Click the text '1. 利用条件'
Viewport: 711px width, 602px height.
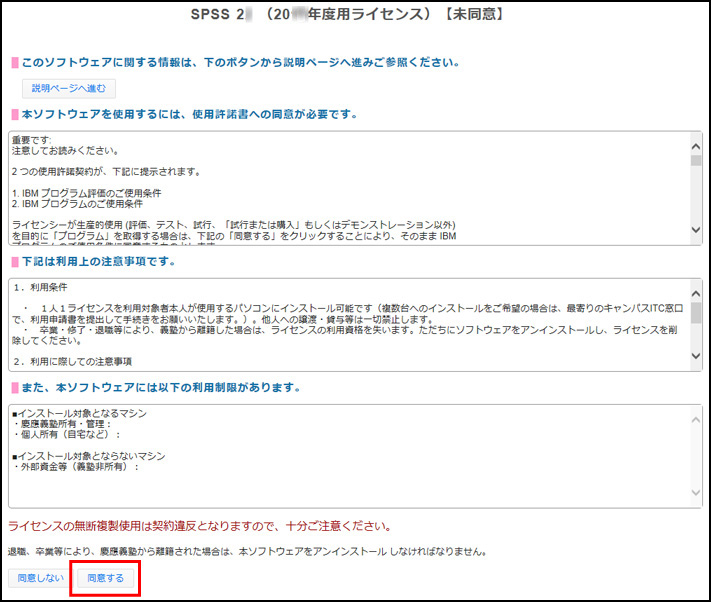click(40, 287)
